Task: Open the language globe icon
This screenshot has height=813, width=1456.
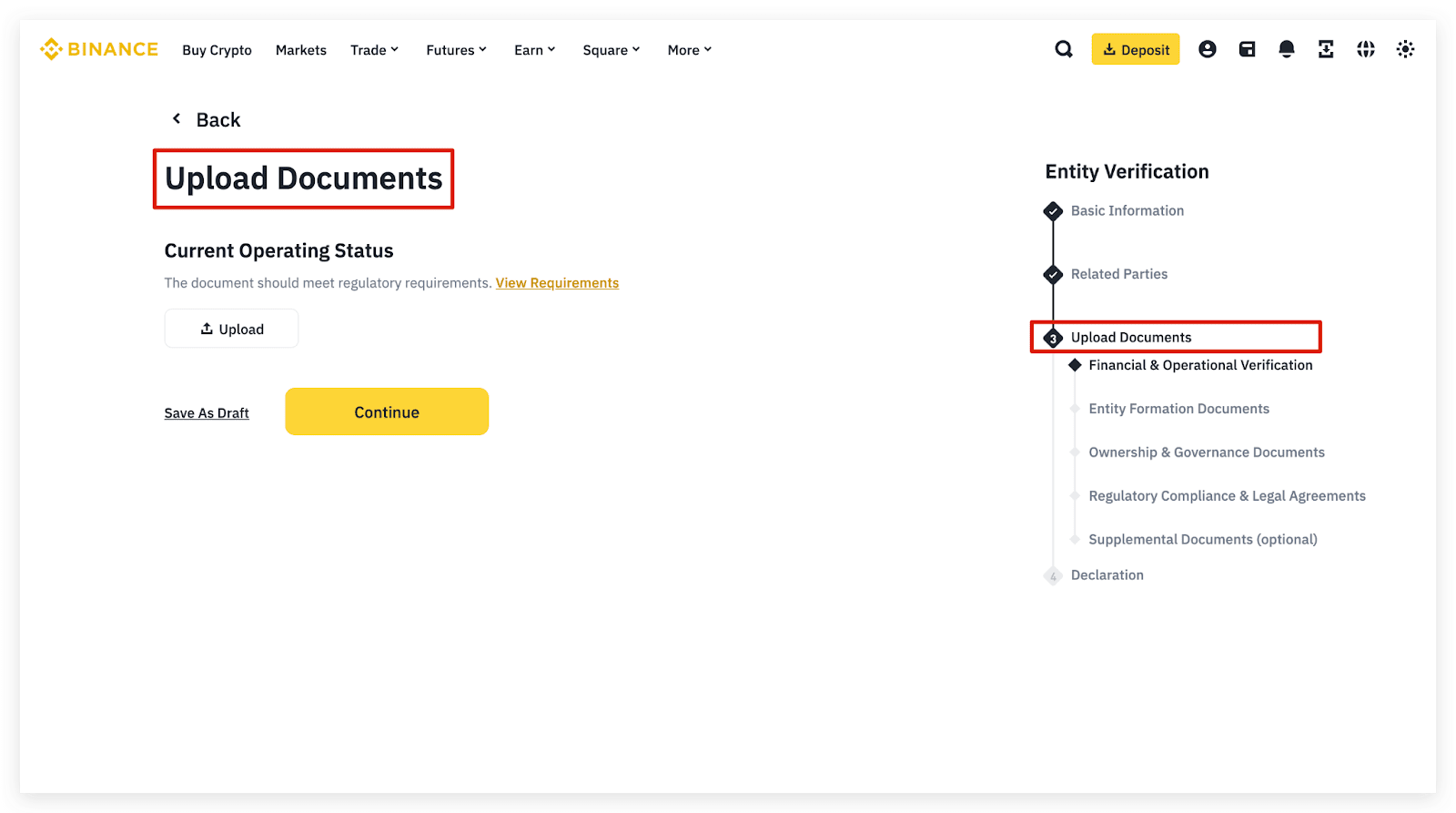Action: point(1365,49)
